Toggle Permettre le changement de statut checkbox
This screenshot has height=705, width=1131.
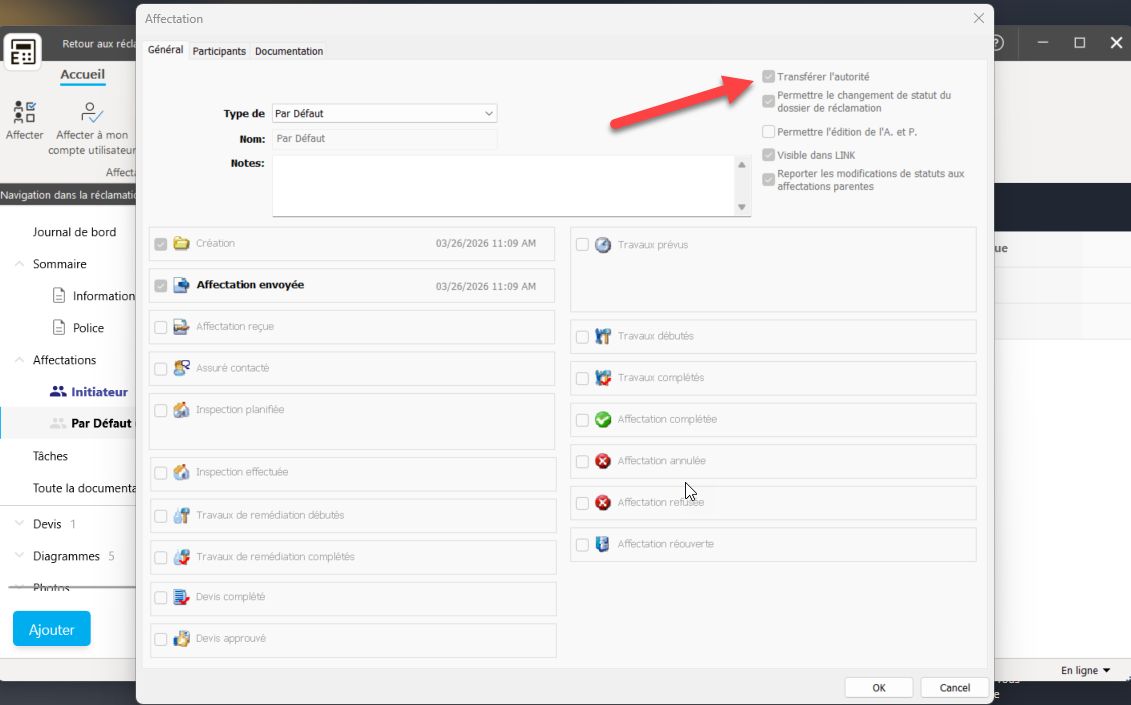click(768, 102)
